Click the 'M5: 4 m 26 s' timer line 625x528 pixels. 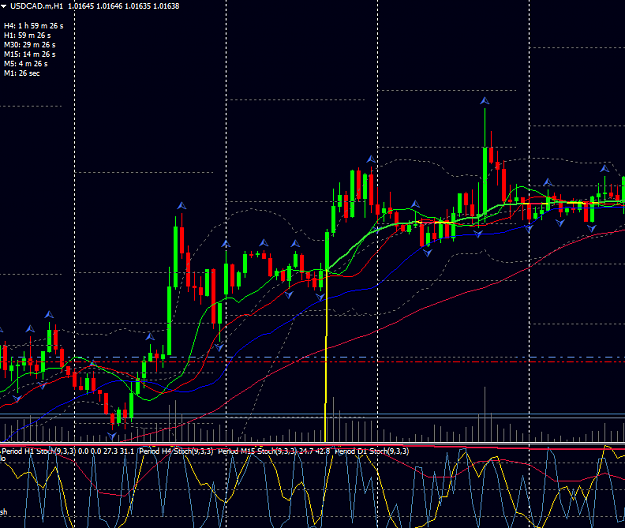(x=26, y=64)
